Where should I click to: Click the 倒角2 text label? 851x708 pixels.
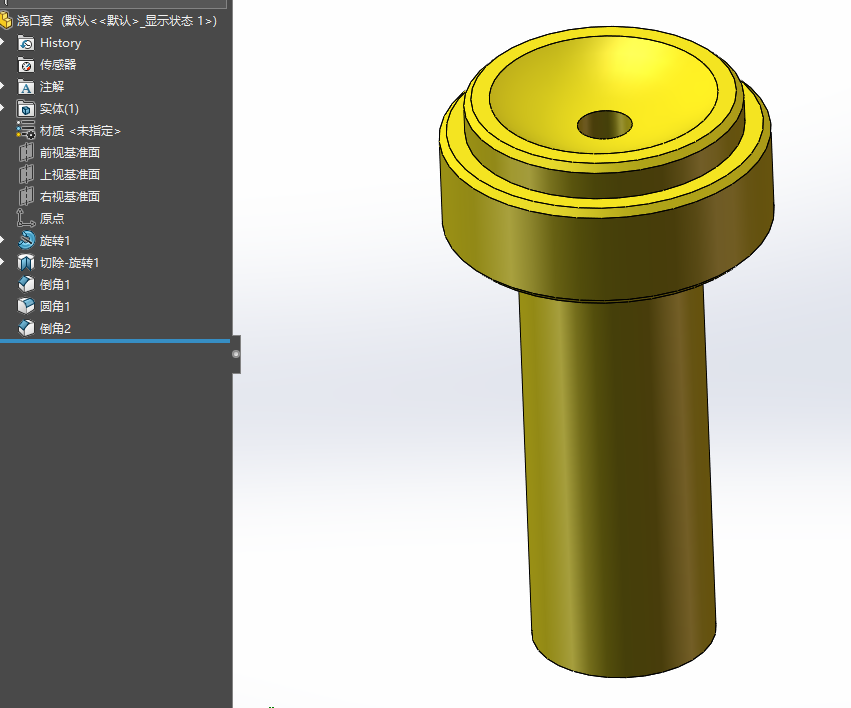[55, 328]
